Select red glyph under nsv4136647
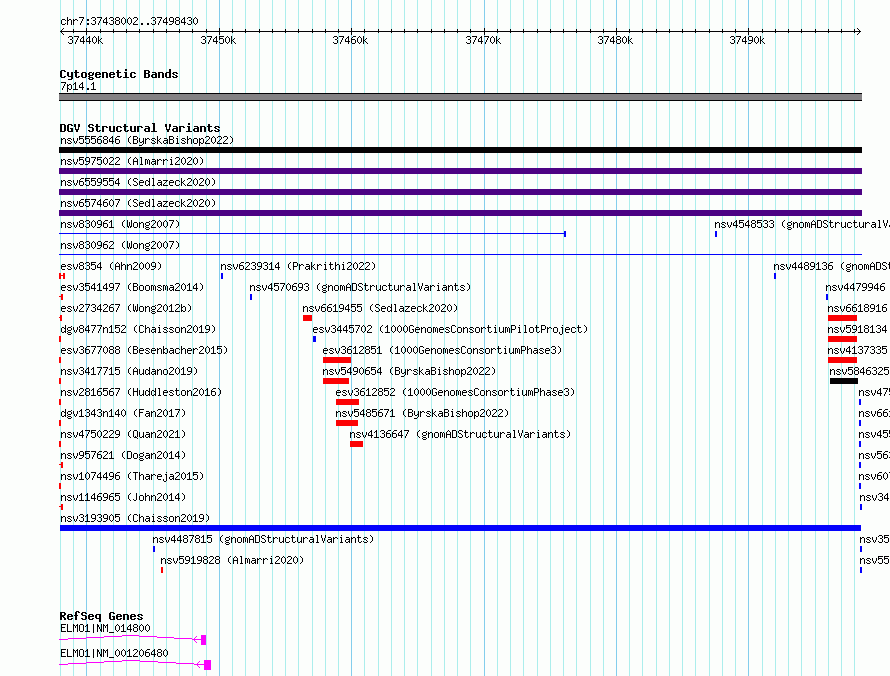 coord(356,444)
